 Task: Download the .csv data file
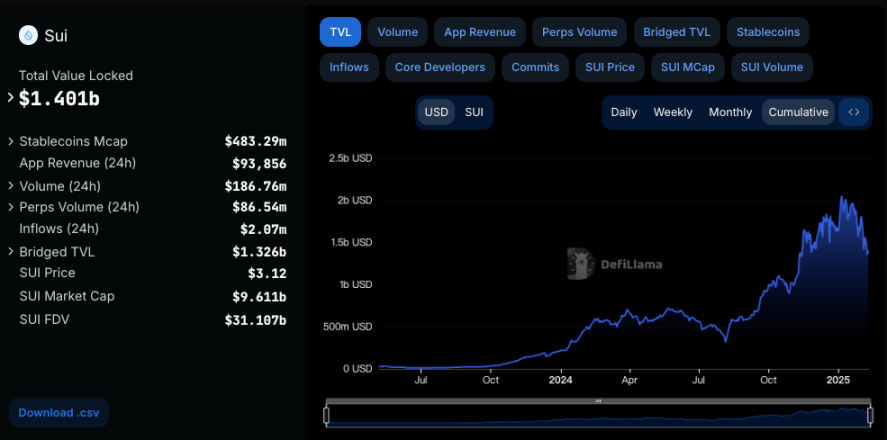click(58, 413)
